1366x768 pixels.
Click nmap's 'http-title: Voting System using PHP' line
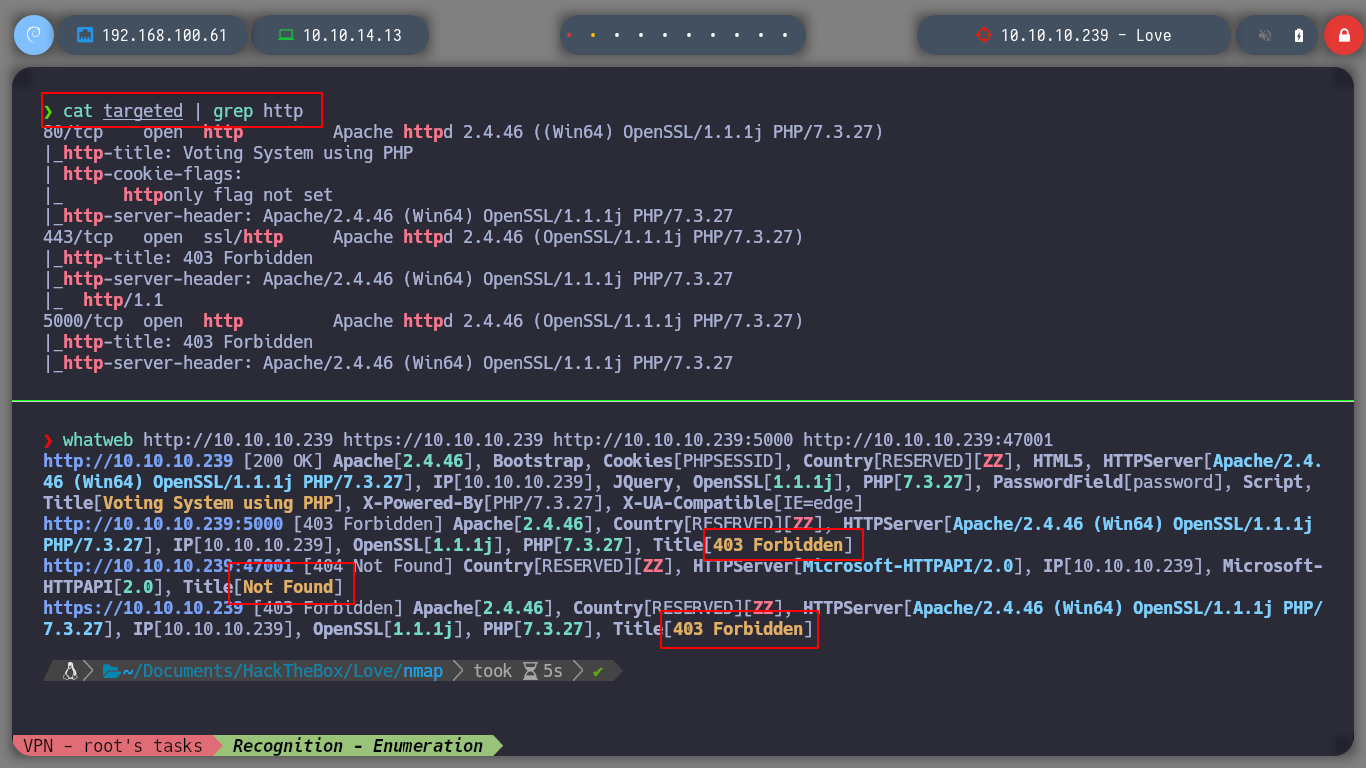click(228, 153)
